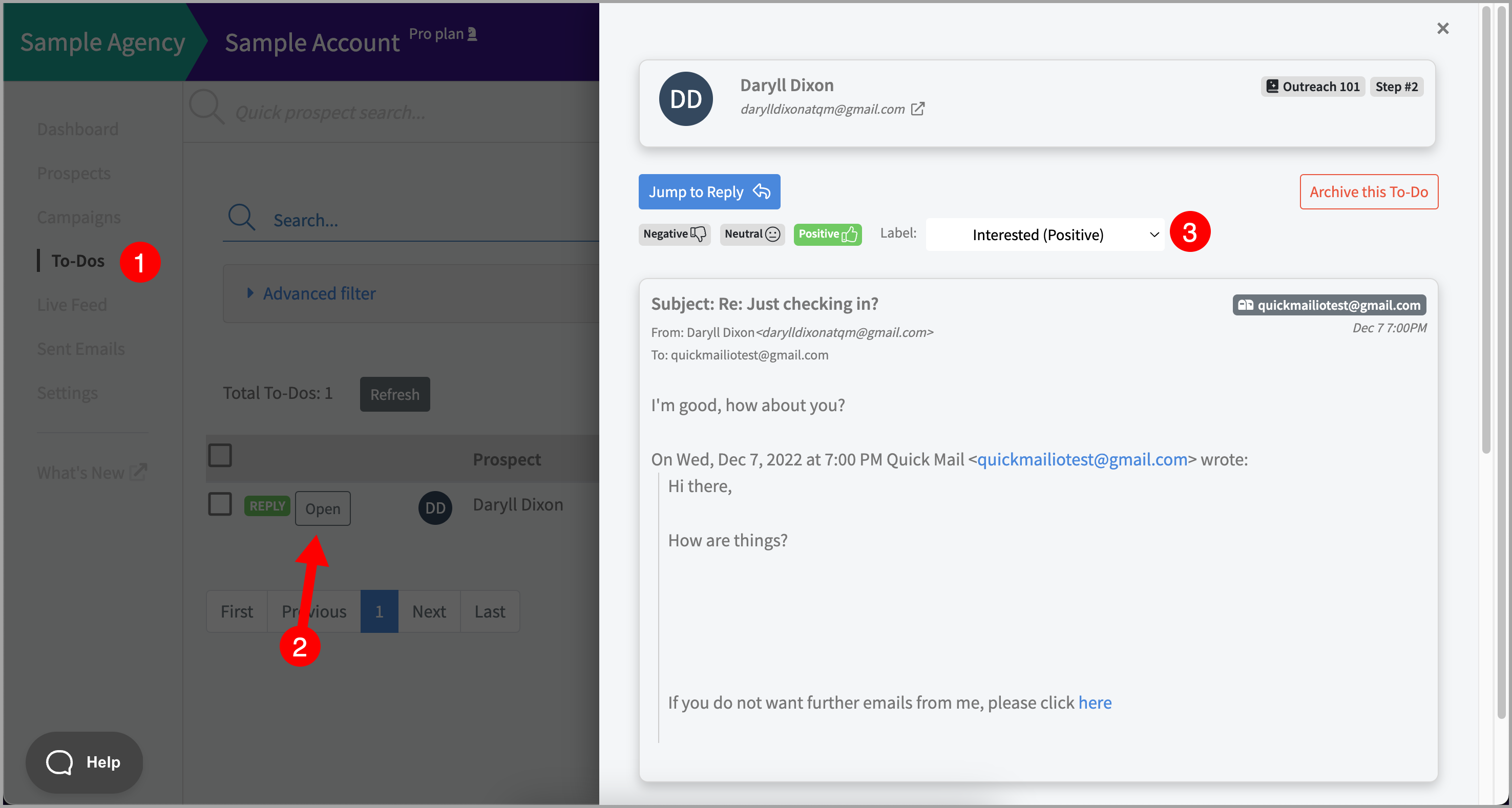This screenshot has height=808, width=1512.
Task: Go to the Live Feed sidebar item
Action: click(72, 305)
